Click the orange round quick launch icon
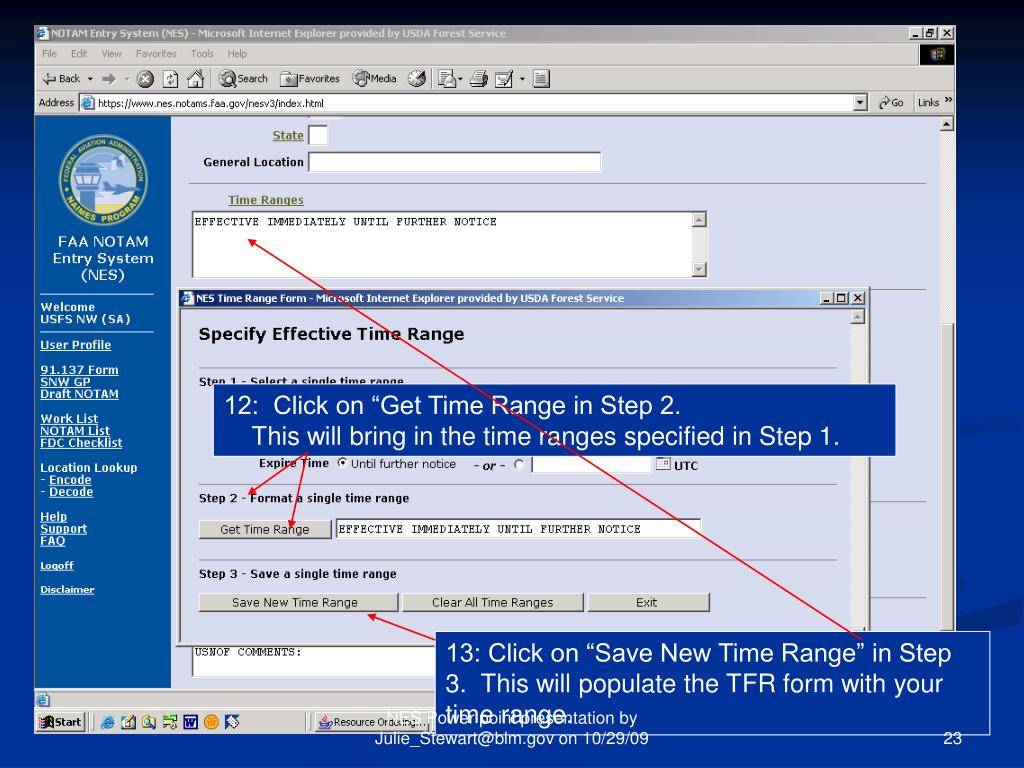The image size is (1024, 768). pos(211,722)
